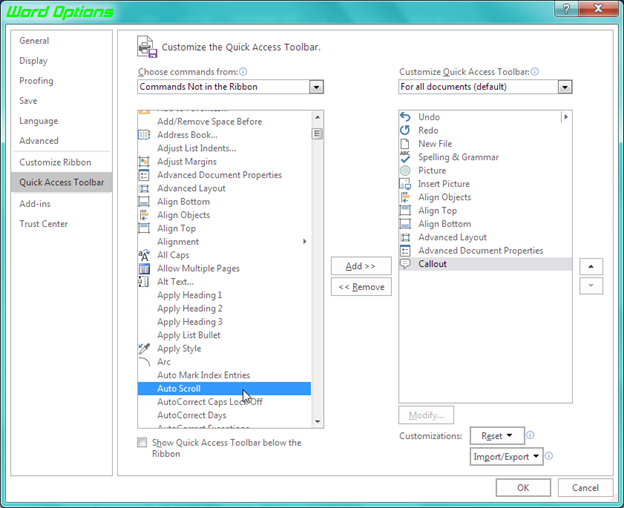The height and width of the screenshot is (508, 624).
Task: Click the Align Top icon in right list
Action: coord(405,210)
